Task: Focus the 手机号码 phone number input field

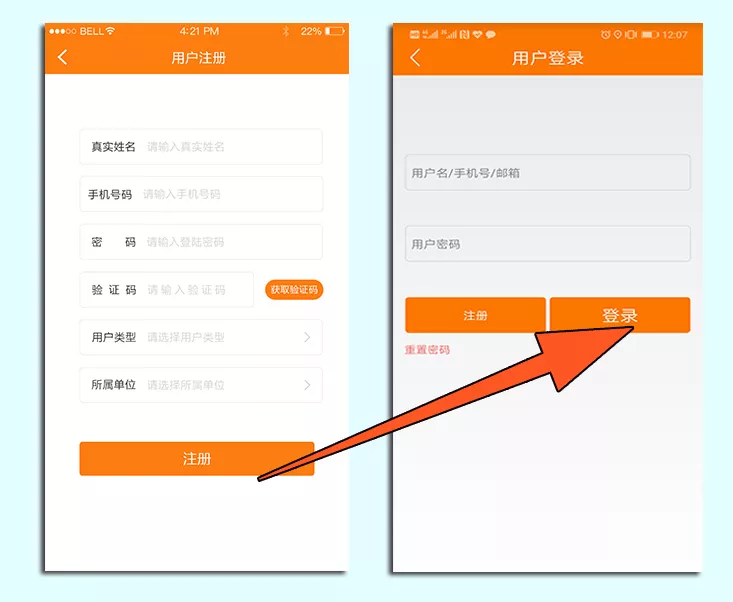Action: click(x=230, y=194)
